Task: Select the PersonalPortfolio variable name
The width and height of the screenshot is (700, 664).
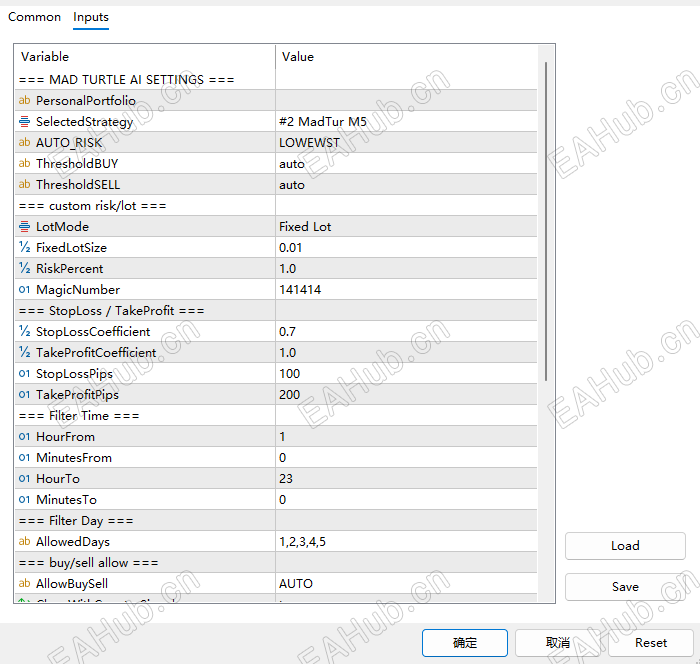Action: (x=86, y=100)
